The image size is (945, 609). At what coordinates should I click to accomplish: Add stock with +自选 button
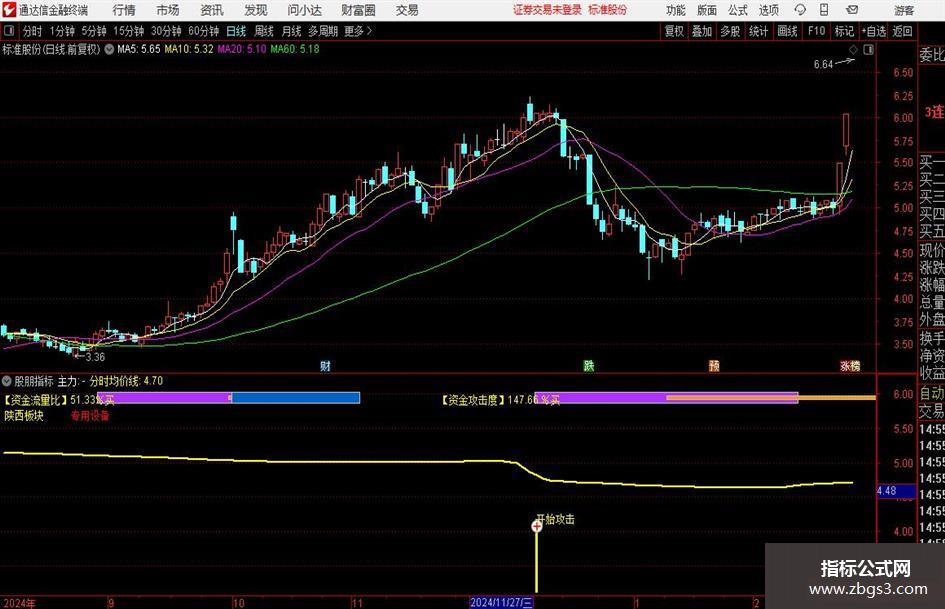pos(873,31)
